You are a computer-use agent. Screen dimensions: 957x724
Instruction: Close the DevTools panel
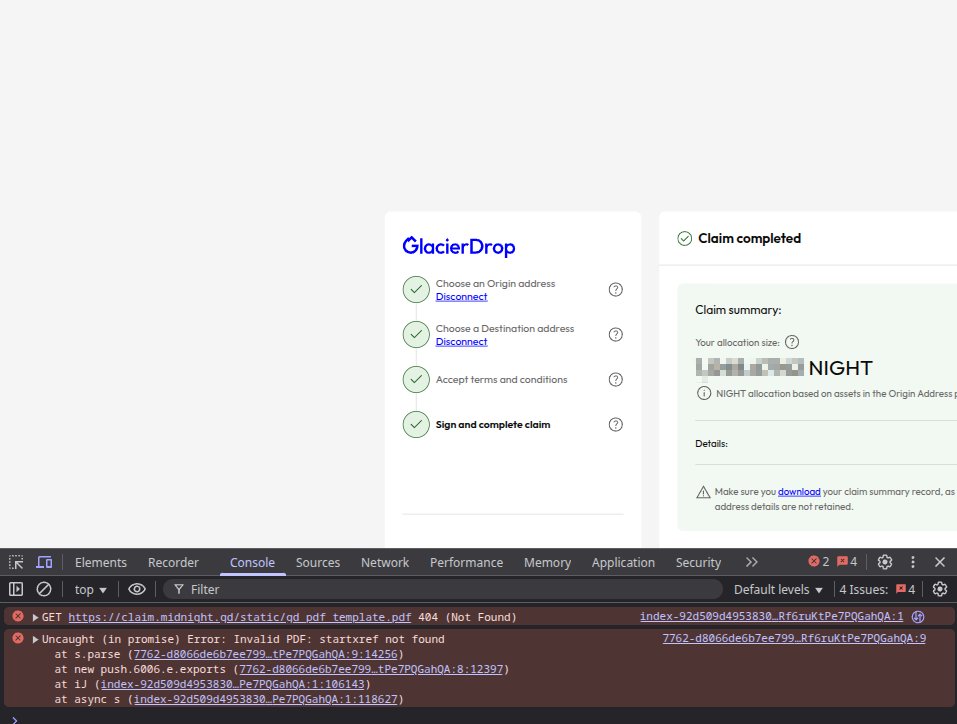940,562
